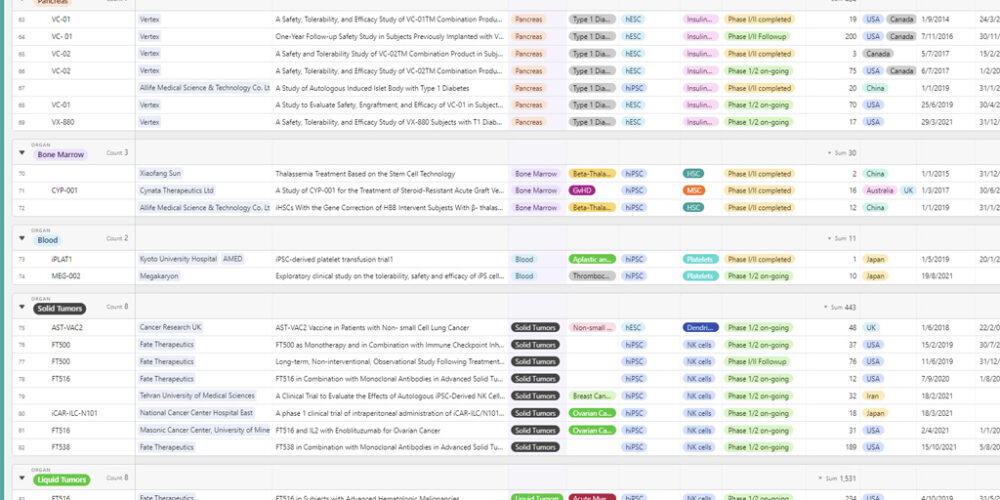Click the Dendri... cell type tag
Viewport: 1000px width, 500px height.
point(701,328)
